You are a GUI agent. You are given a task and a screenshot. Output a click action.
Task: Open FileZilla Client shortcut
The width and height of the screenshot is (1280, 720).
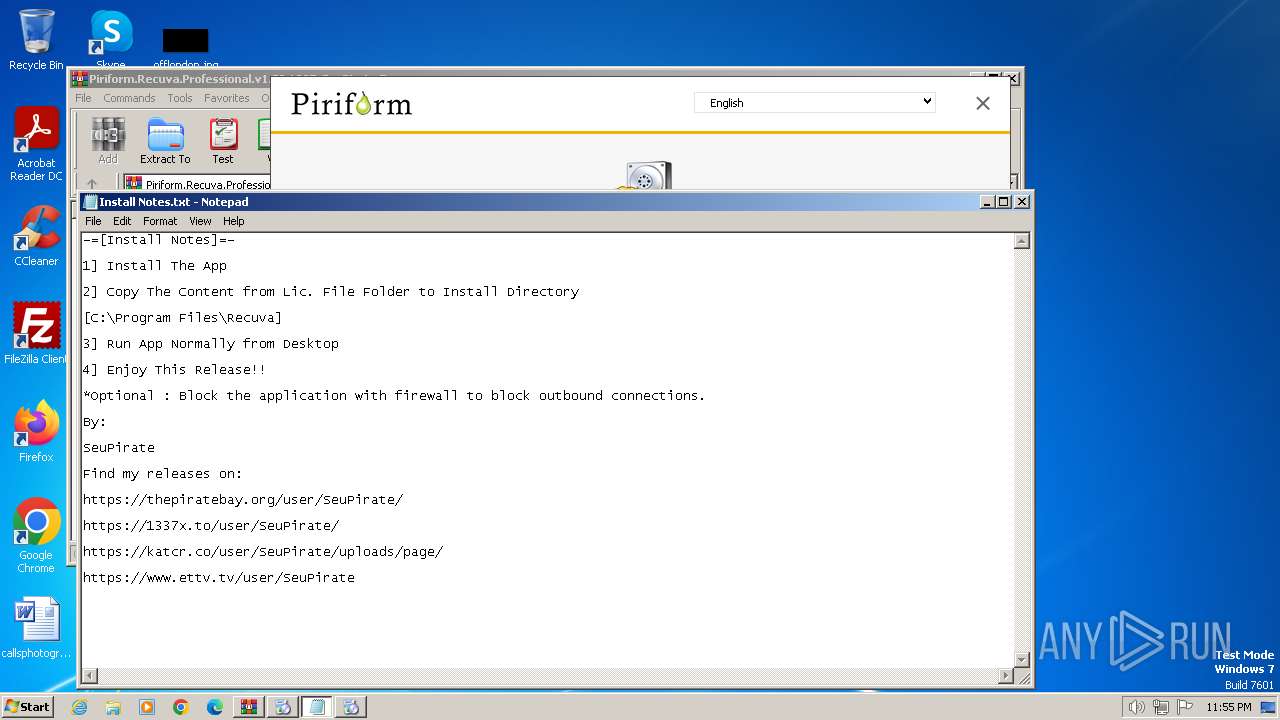(36, 334)
